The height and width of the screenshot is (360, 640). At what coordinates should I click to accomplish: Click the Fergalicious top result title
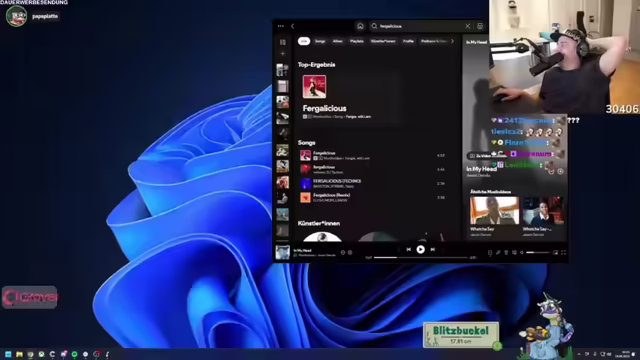click(x=324, y=109)
